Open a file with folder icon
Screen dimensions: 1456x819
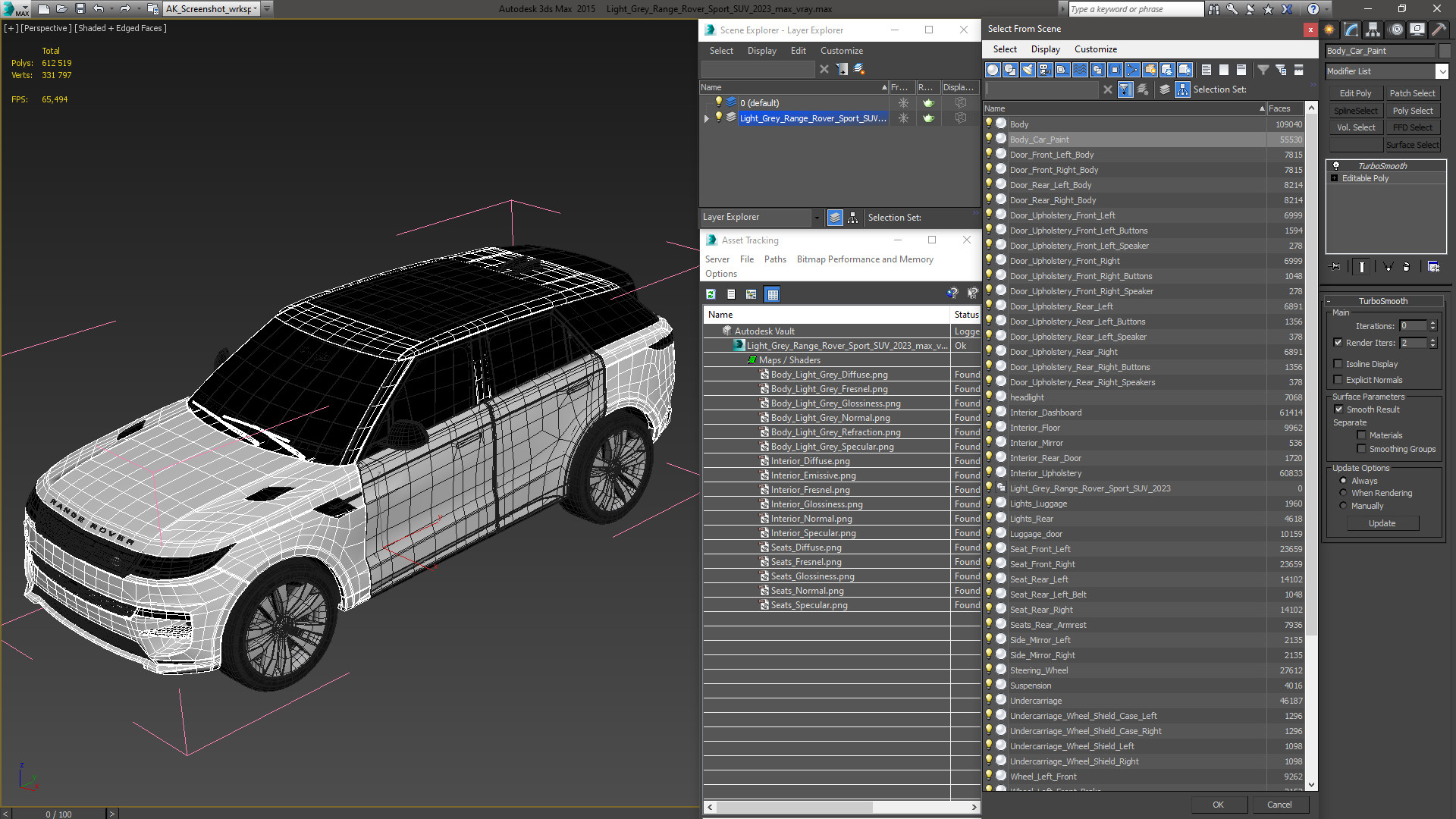(x=62, y=9)
